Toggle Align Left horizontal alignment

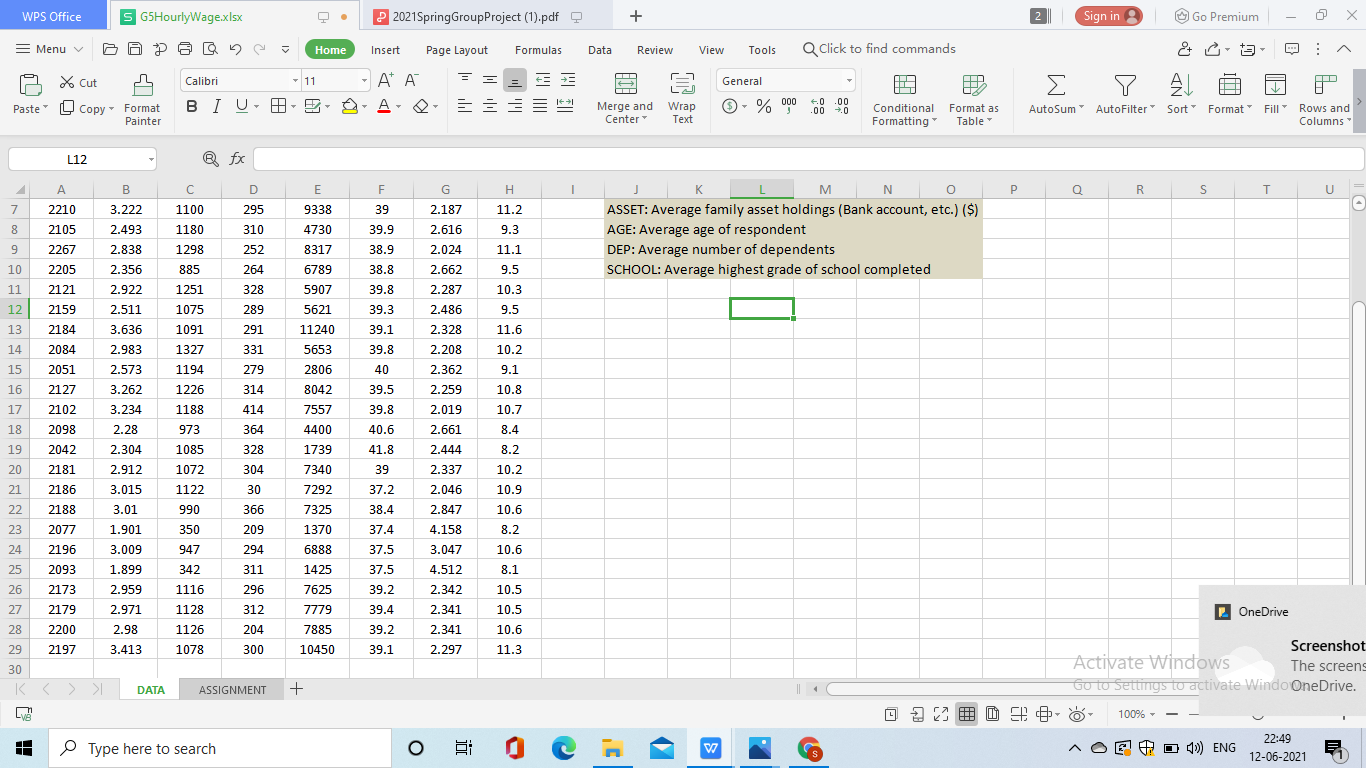465,106
